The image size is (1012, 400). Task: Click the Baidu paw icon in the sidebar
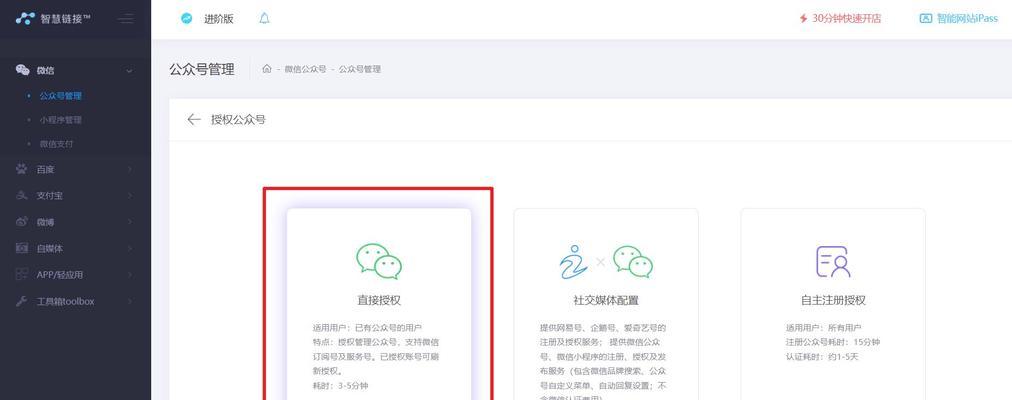(22, 169)
